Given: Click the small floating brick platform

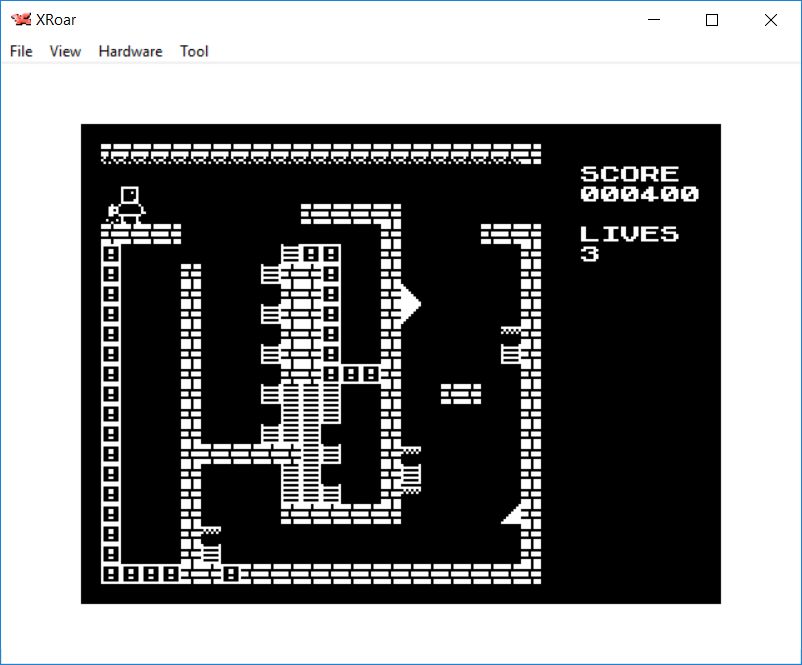Looking at the screenshot, I should click(x=461, y=394).
